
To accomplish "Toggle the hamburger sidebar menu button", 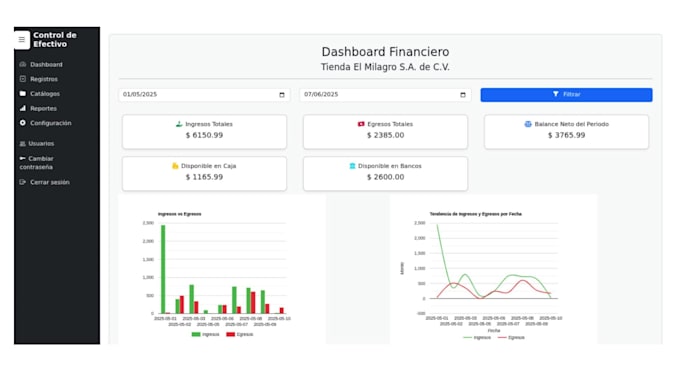I will coord(22,40).
